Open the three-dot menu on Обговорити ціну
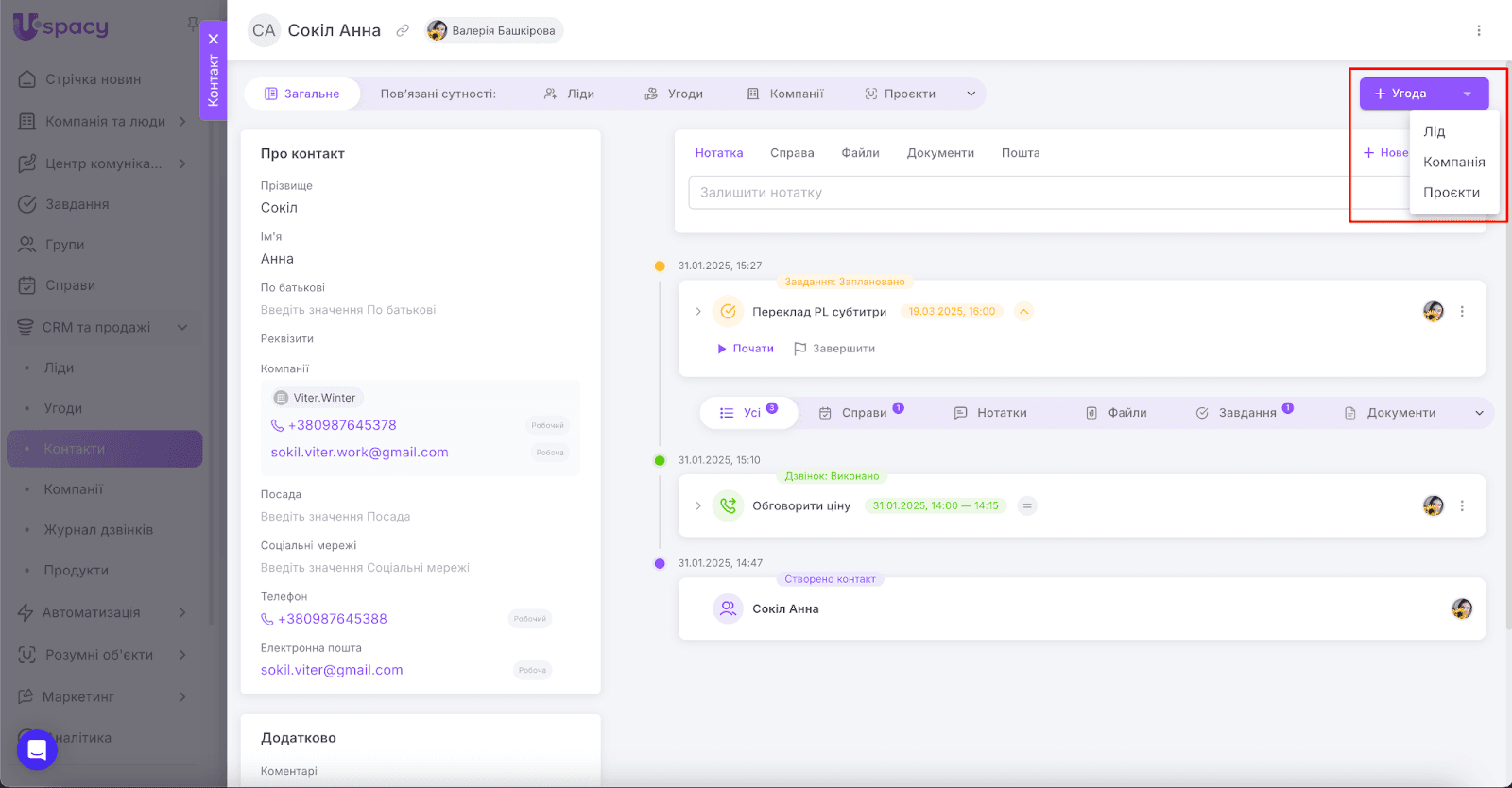Screen dimensions: 1512x788 [x=1462, y=506]
